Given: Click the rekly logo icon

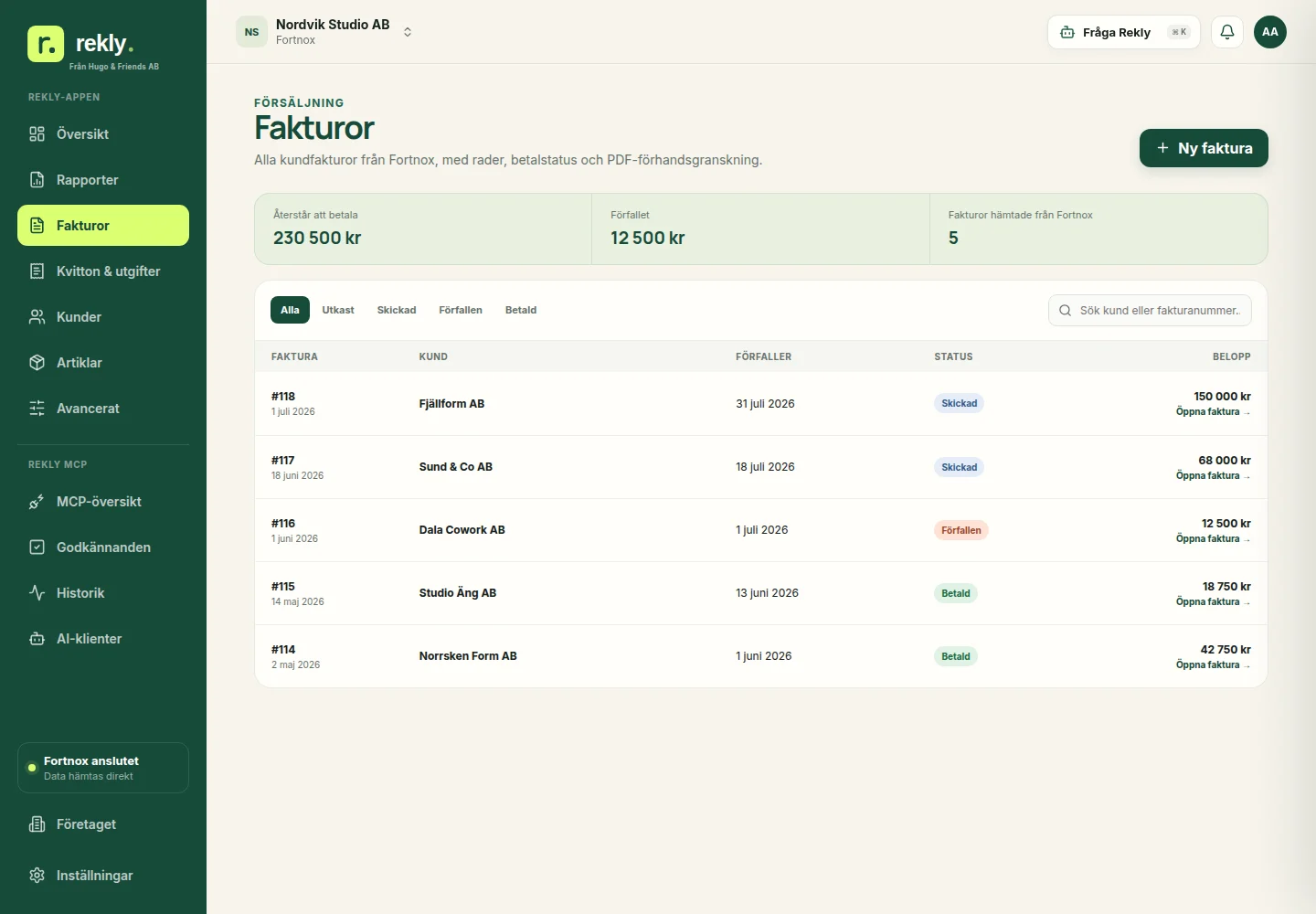Looking at the screenshot, I should point(46,44).
